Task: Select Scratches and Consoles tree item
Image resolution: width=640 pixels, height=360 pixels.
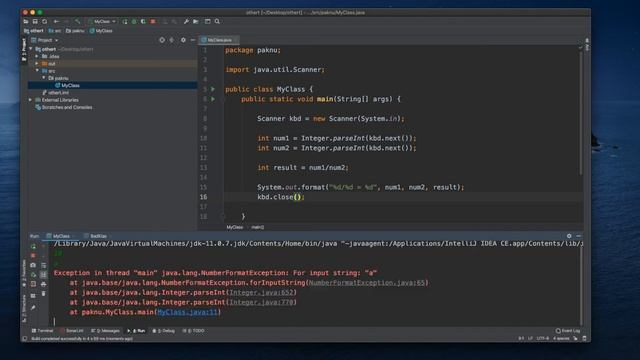Action: coord(64,107)
